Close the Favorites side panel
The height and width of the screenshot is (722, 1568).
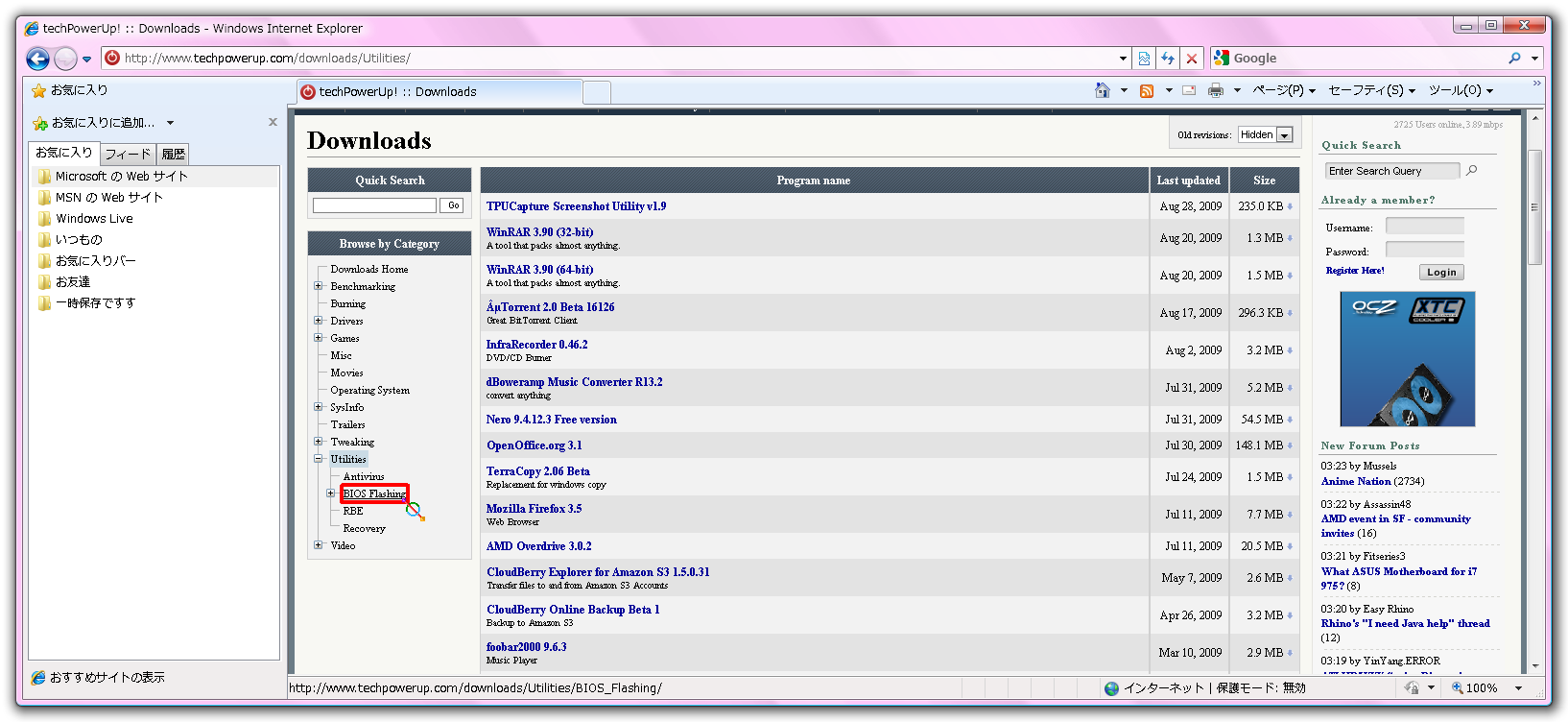pos(273,122)
